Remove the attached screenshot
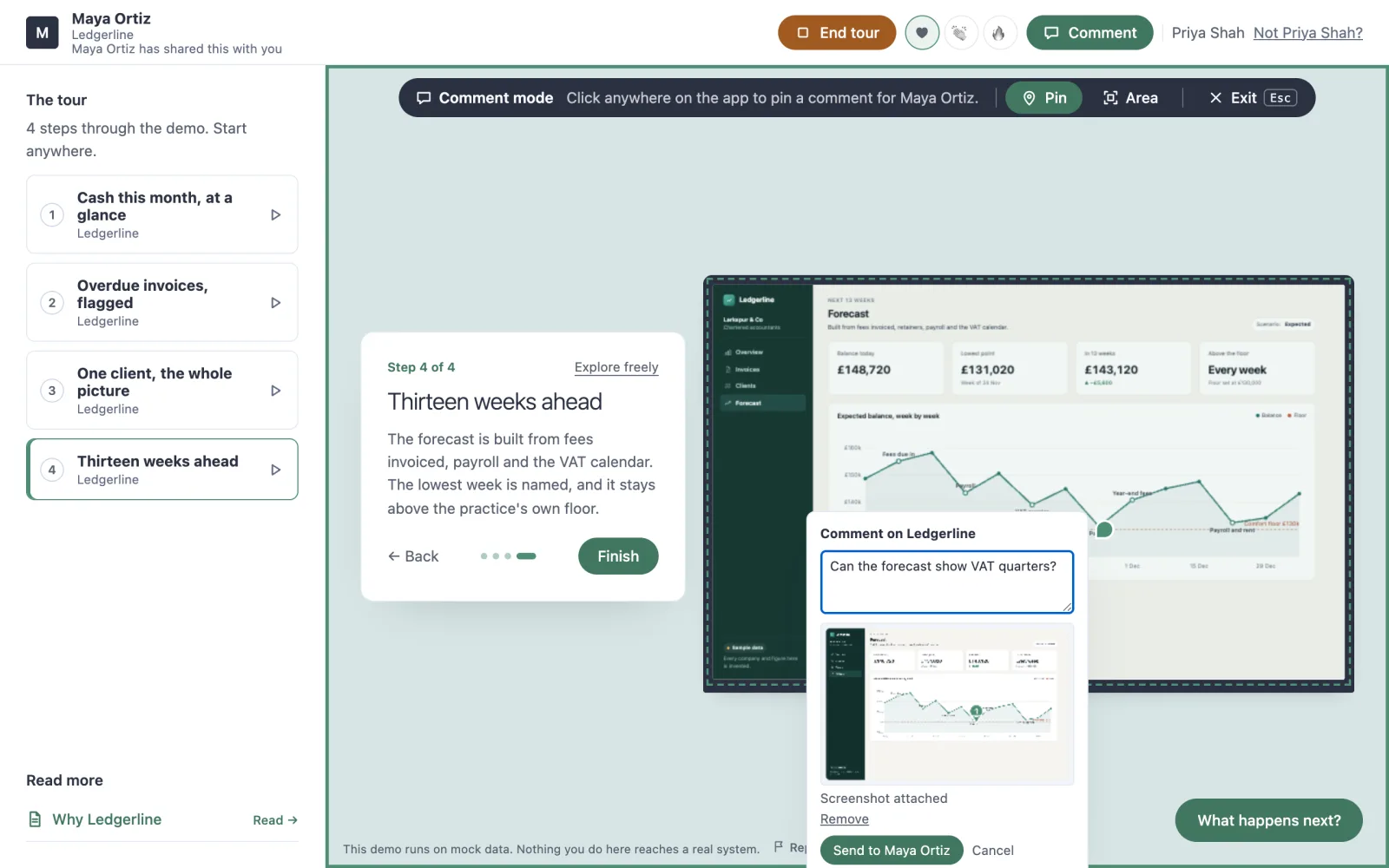1389x868 pixels. pos(844,819)
